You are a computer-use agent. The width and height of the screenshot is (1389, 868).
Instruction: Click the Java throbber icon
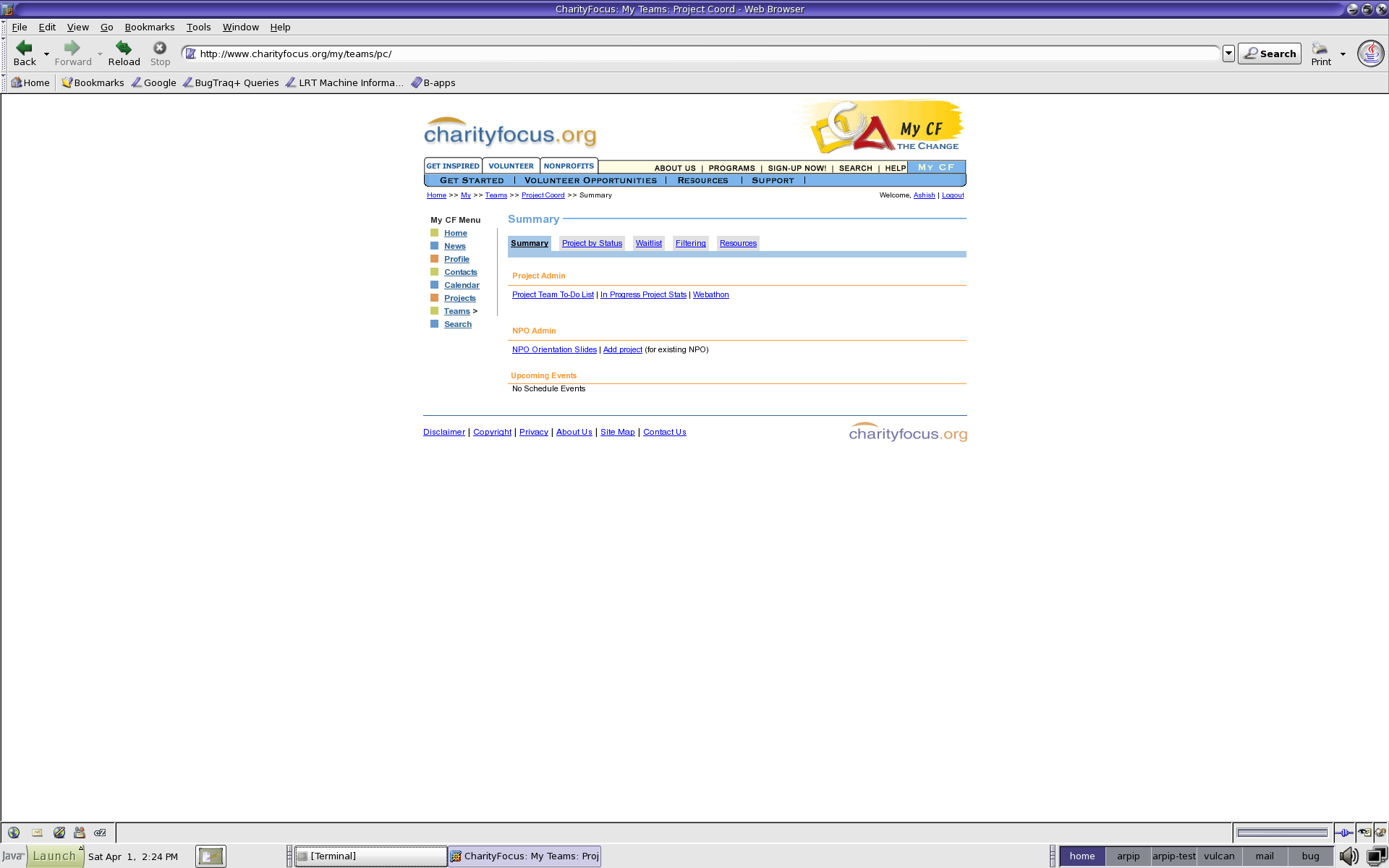tap(1370, 54)
